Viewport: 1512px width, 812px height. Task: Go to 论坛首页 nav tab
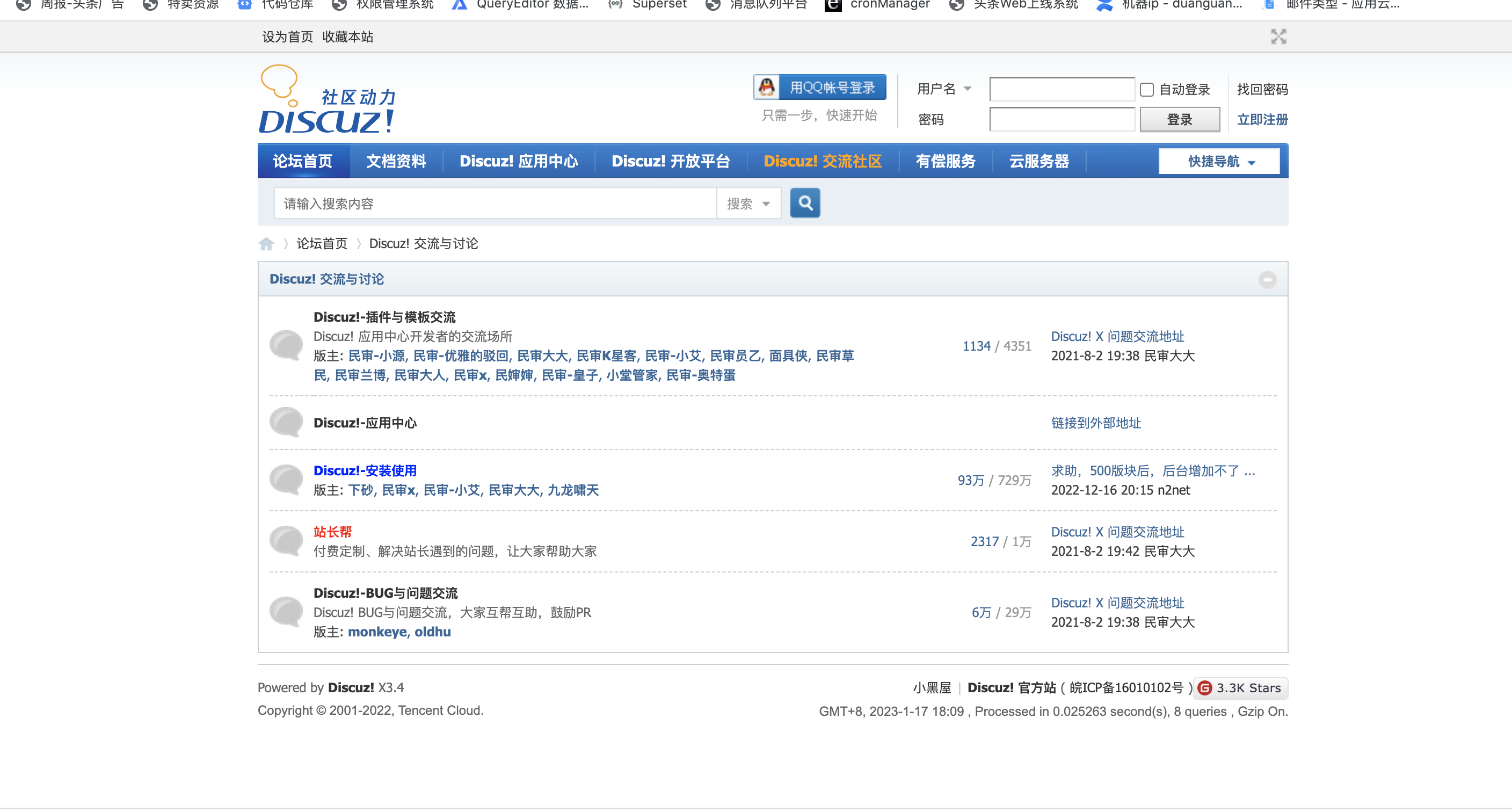(x=303, y=162)
